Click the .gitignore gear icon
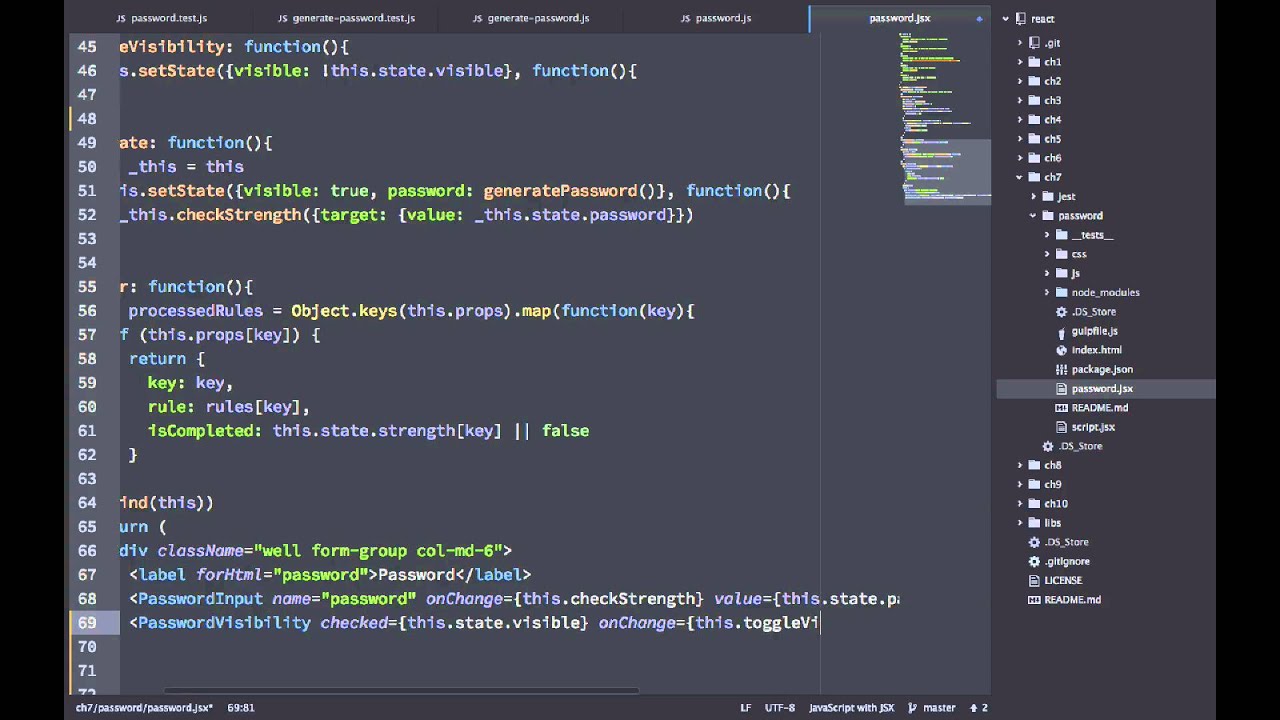Screen dimensions: 1280x720 (x=1035, y=562)
